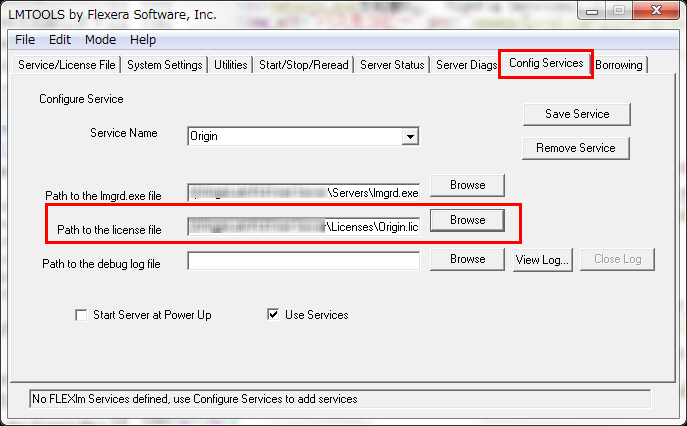Viewport: 687px width, 426px height.
Task: Enable Start Server at Power Up checkbox
Action: (x=81, y=315)
